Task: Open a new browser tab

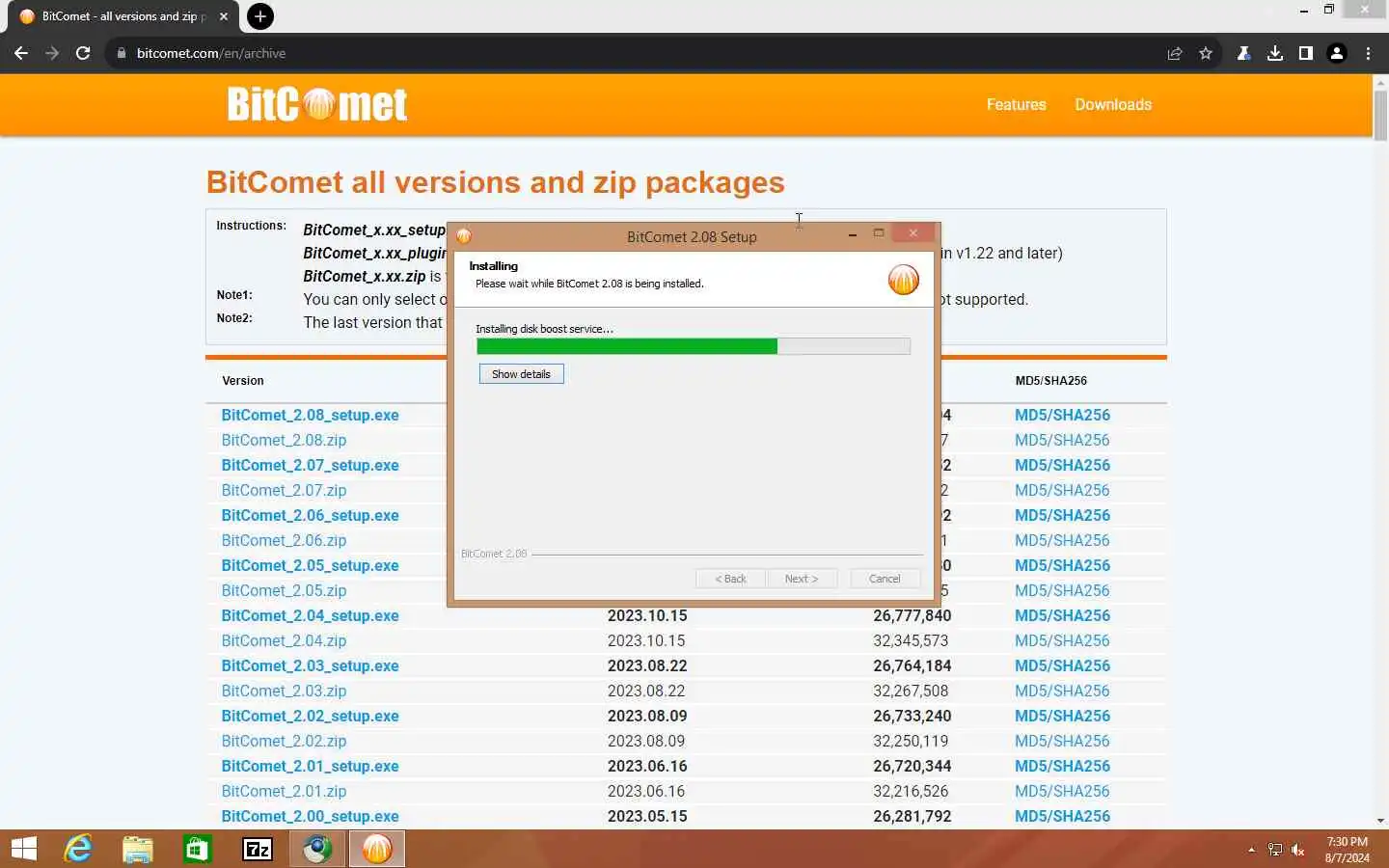Action: (259, 16)
